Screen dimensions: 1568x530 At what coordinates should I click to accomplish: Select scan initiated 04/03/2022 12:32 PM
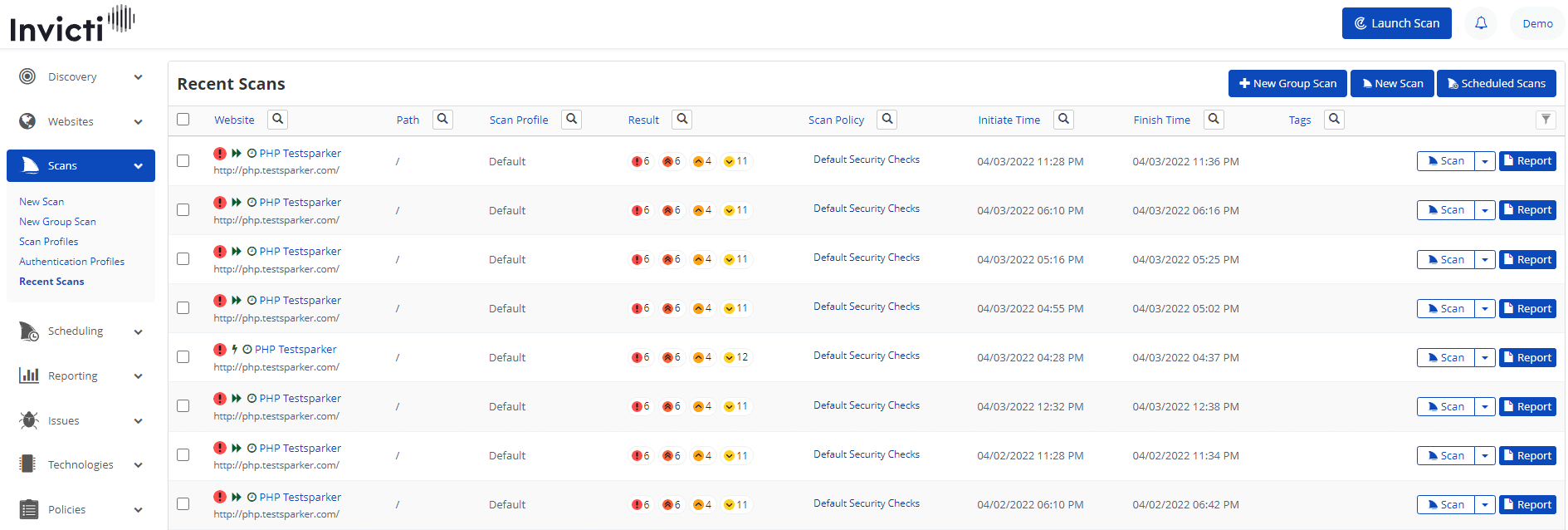pyautogui.click(x=183, y=405)
